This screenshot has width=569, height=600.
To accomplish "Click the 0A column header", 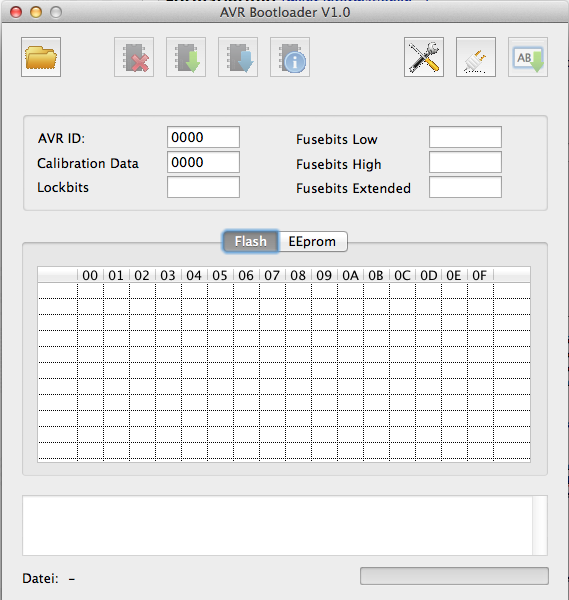I will pos(350,275).
